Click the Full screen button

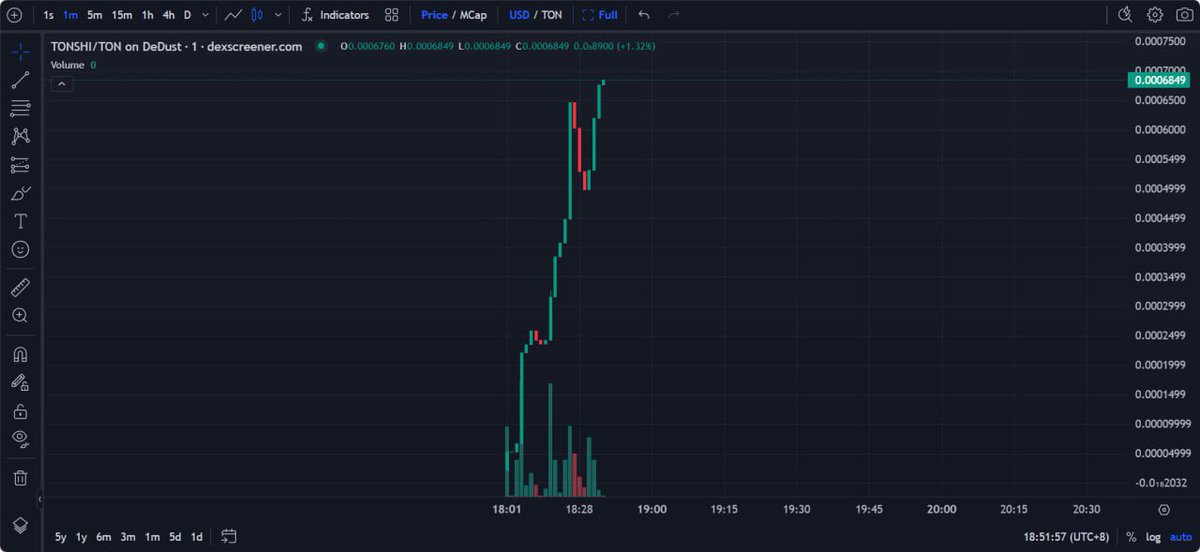[600, 15]
